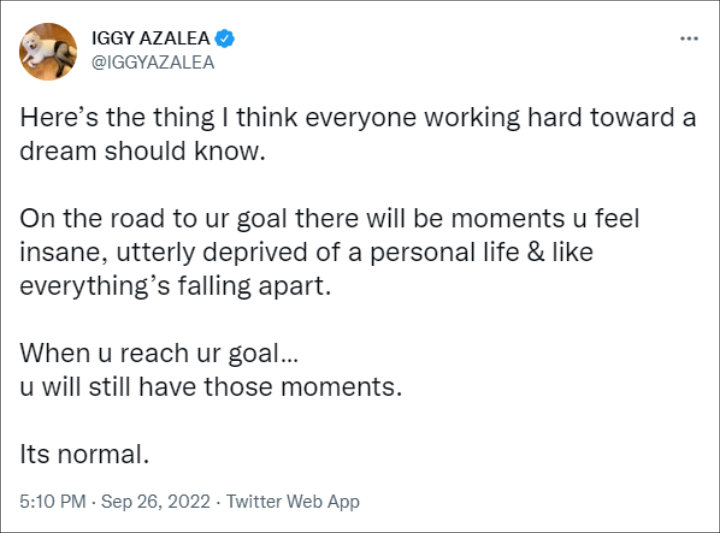Screen dimensions: 720x533
Task: Click the "dream should know." line
Action: 143,151
